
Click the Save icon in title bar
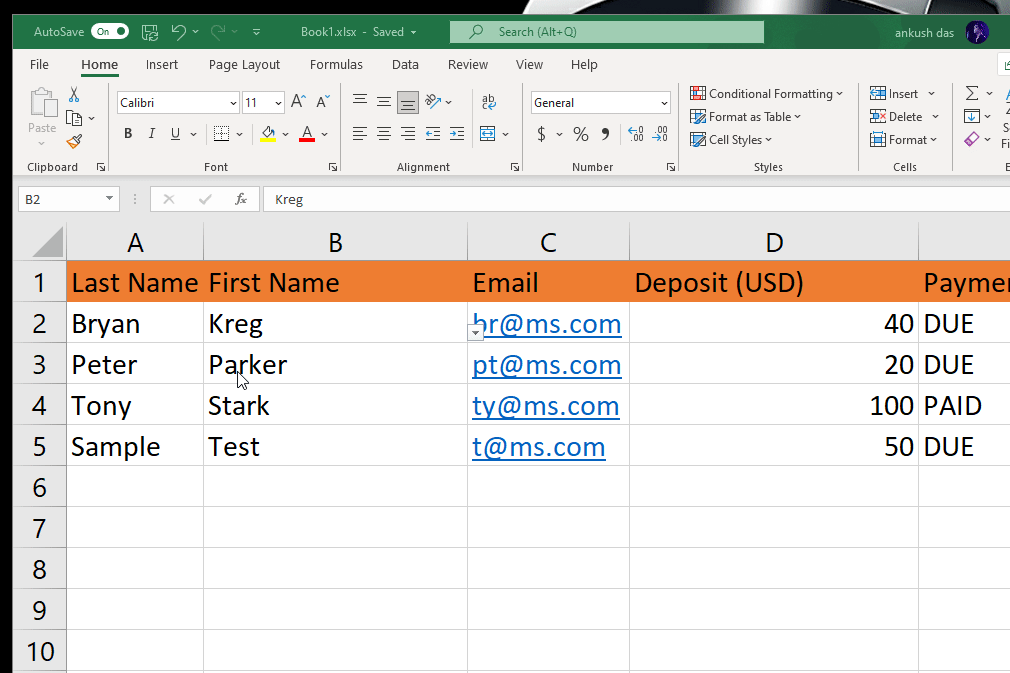150,32
